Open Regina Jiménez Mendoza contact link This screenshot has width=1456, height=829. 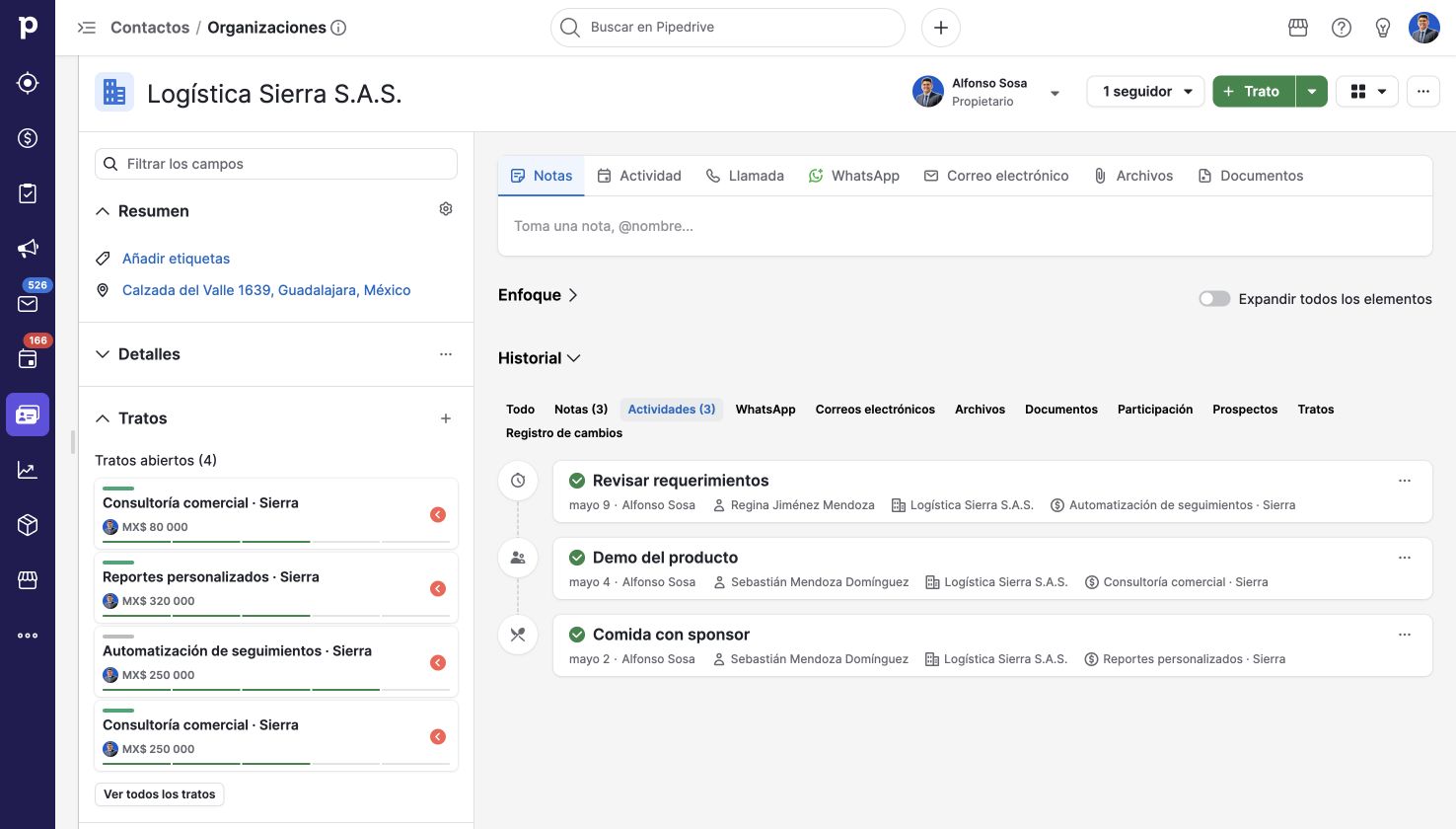point(802,505)
